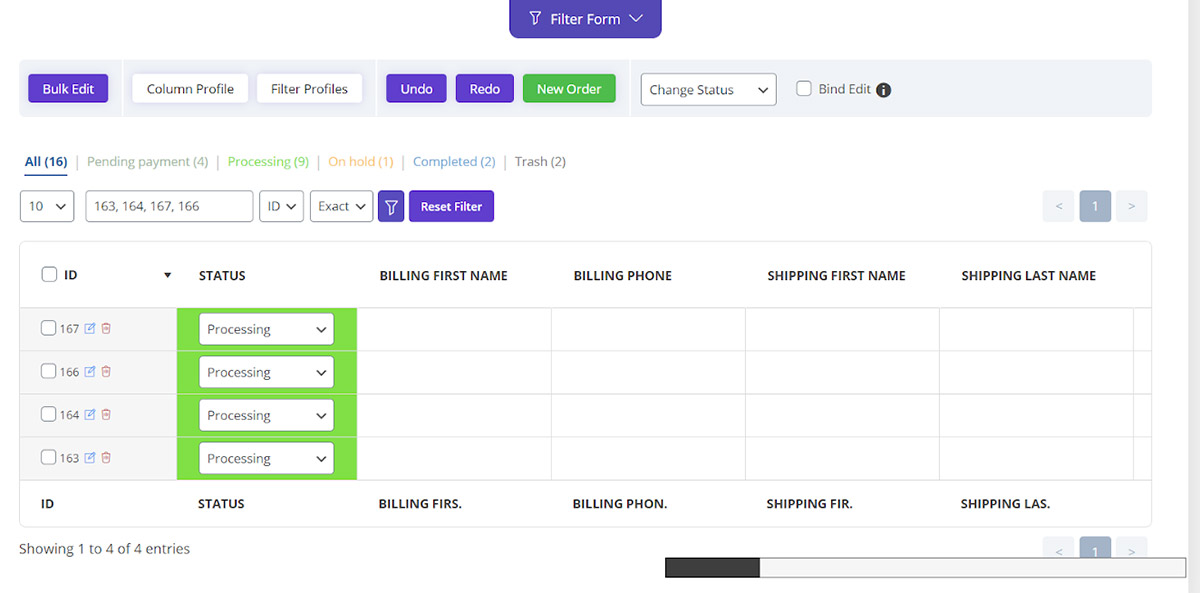Click the Redo button
Image resolution: width=1200 pixels, height=593 pixels.
pos(485,88)
